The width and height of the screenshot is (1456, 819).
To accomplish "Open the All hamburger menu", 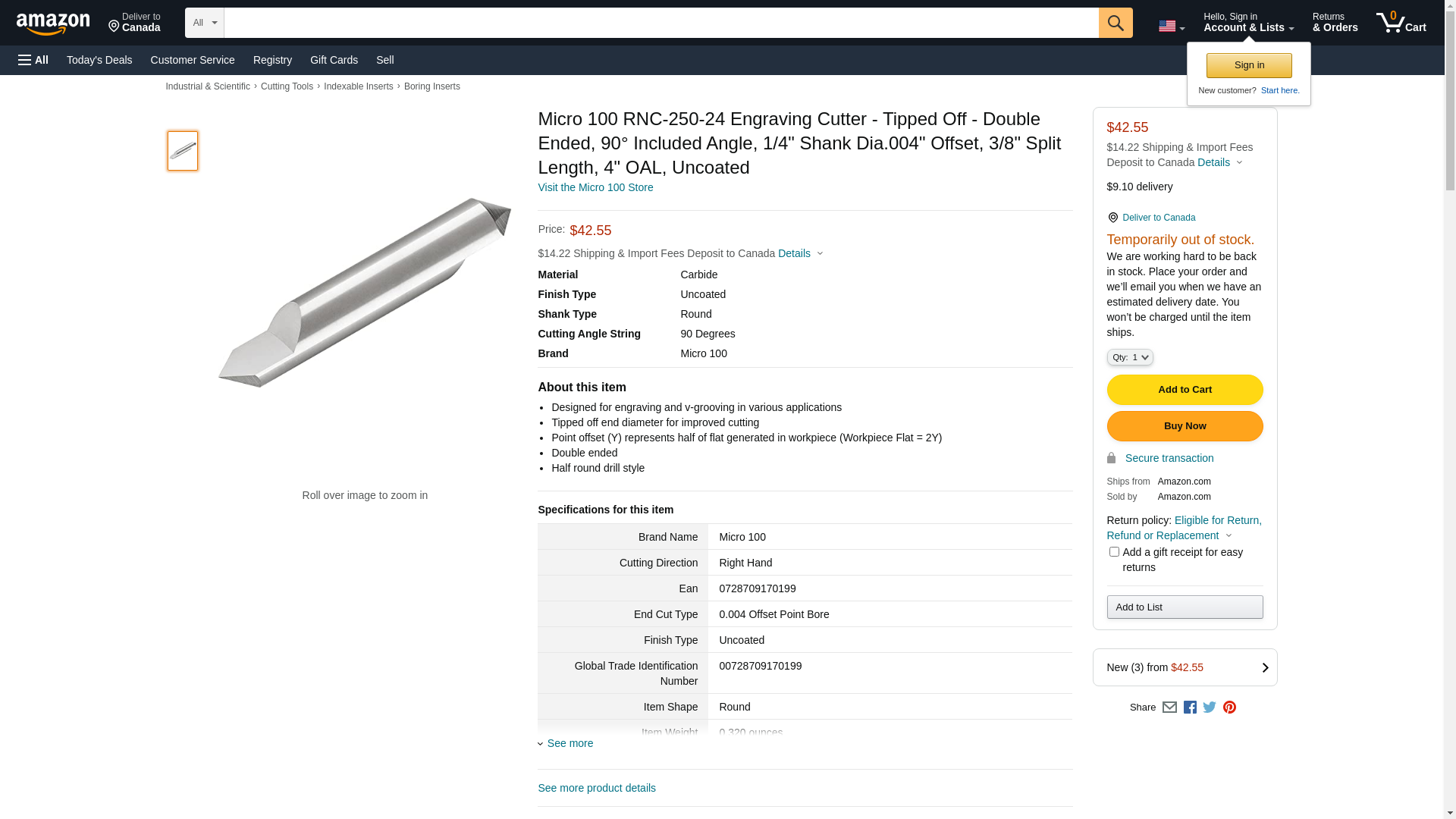I will (33, 60).
